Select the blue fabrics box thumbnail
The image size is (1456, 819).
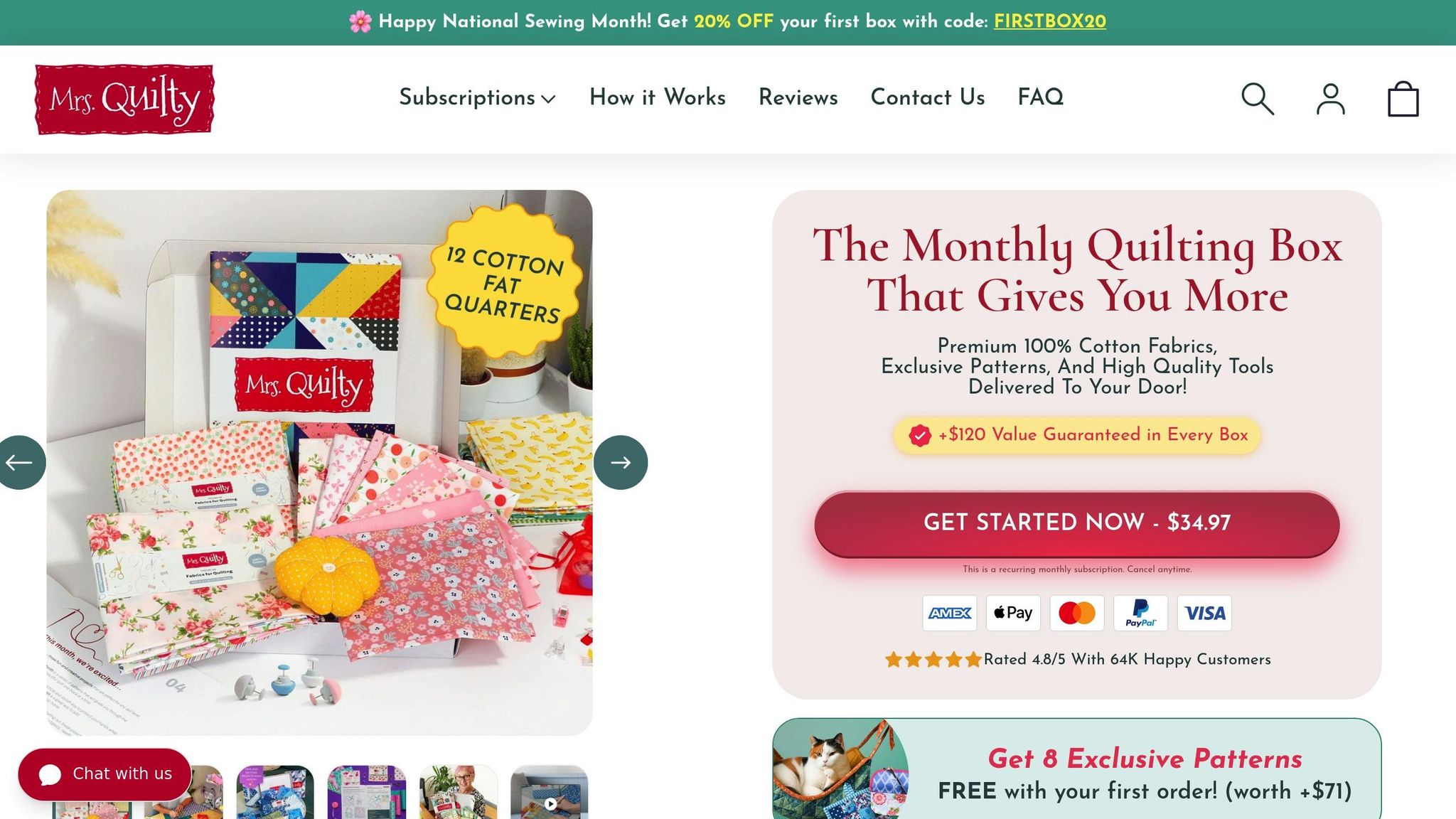275,792
